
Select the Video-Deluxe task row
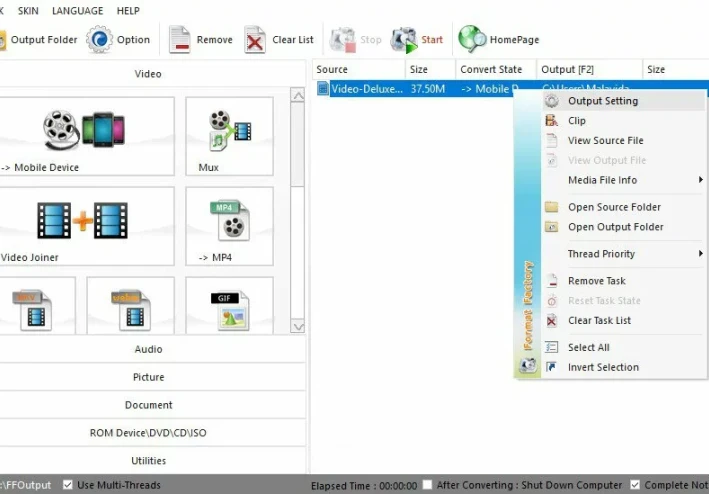pyautogui.click(x=511, y=89)
